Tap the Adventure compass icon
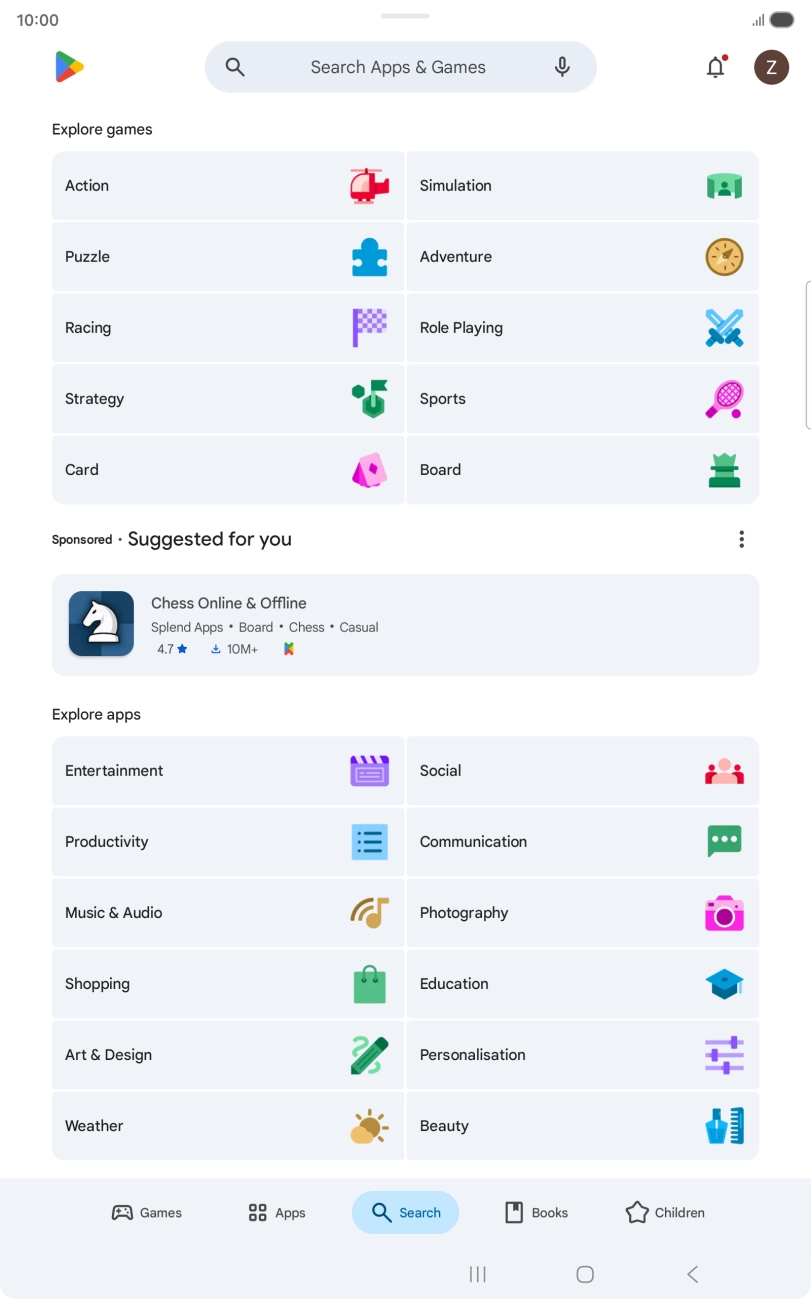Viewport: 811px width, 1299px height. (x=724, y=257)
